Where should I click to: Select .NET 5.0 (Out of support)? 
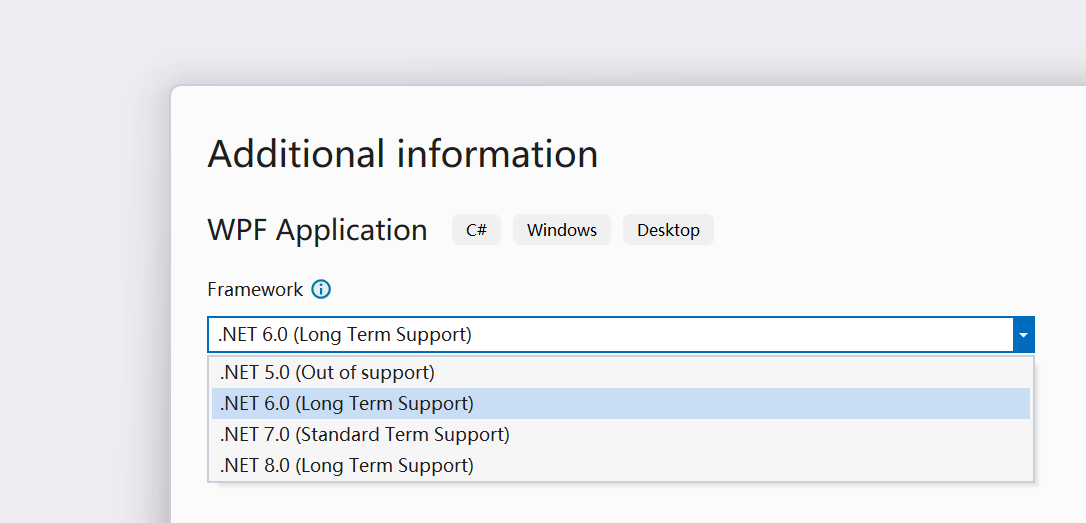pos(621,373)
